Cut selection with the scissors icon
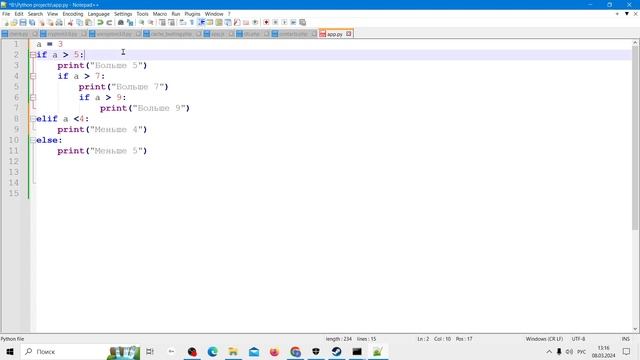This screenshot has height=360, width=640. tap(70, 22)
